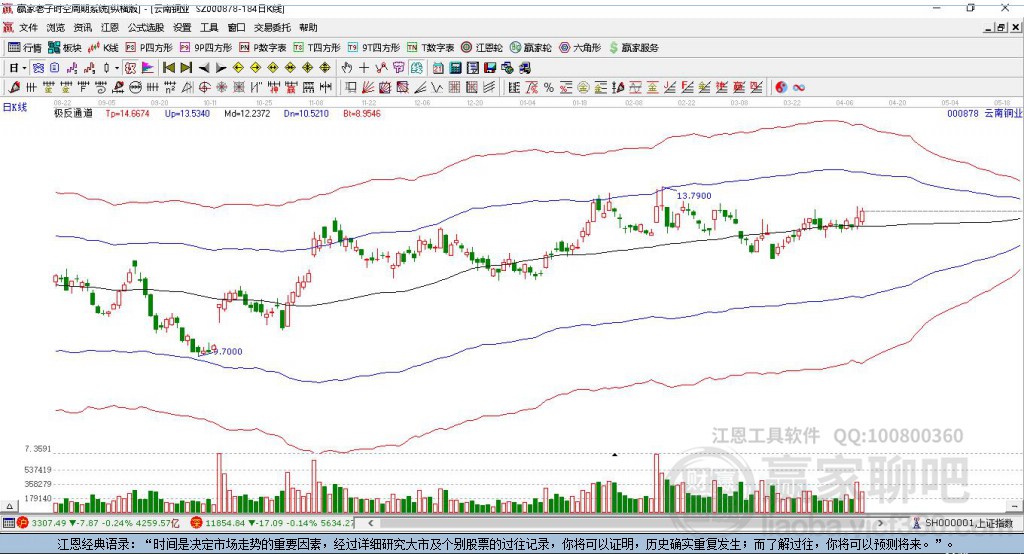Click the Tp=14.6674 value
This screenshot has height=554, width=1024.
(x=127, y=113)
